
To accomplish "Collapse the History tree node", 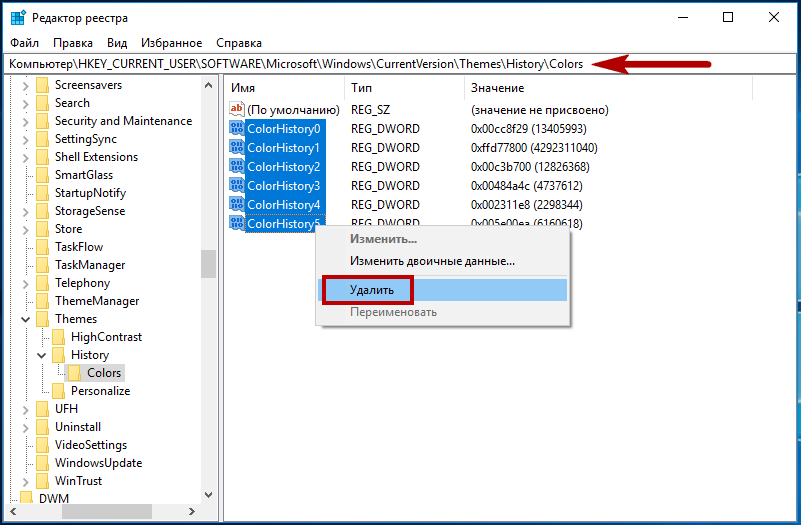I will pyautogui.click(x=42, y=355).
